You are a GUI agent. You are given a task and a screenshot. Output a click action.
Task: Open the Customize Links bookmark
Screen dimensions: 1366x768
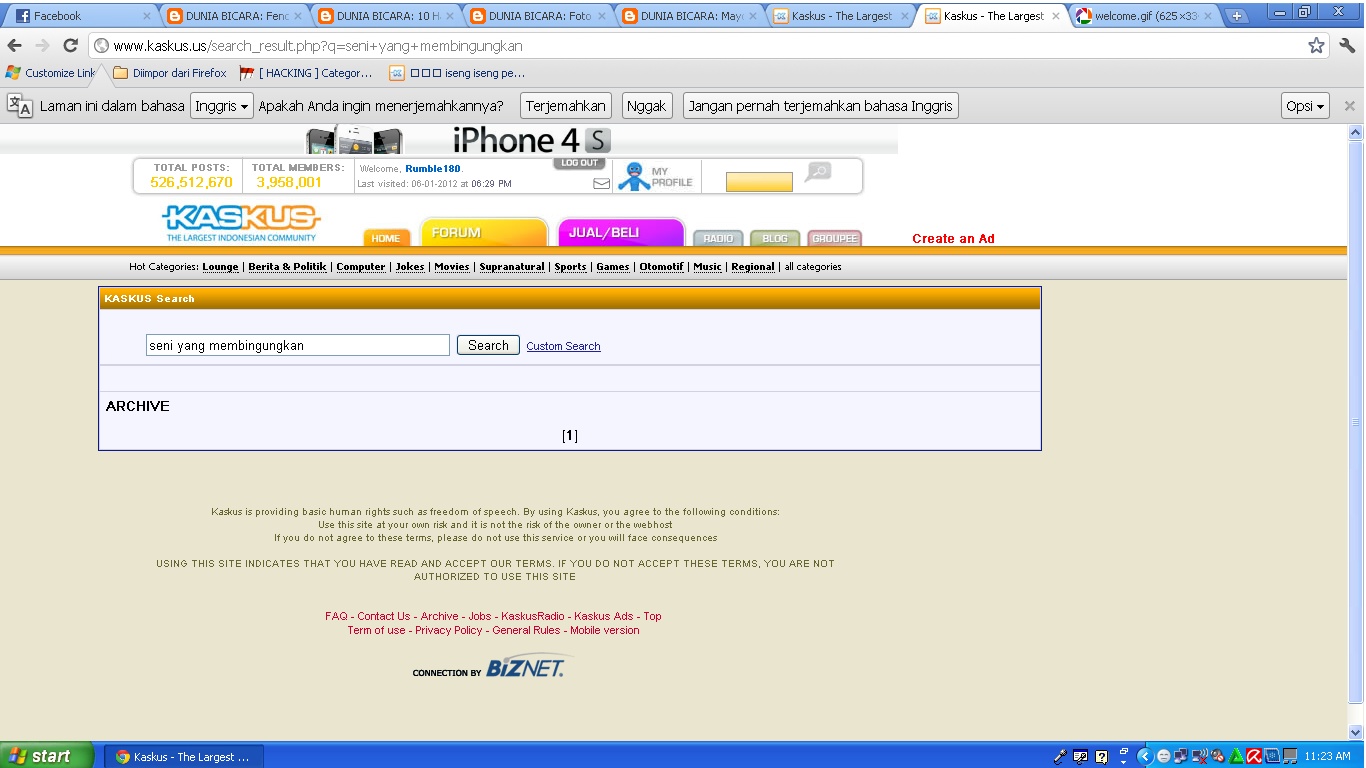pyautogui.click(x=51, y=73)
